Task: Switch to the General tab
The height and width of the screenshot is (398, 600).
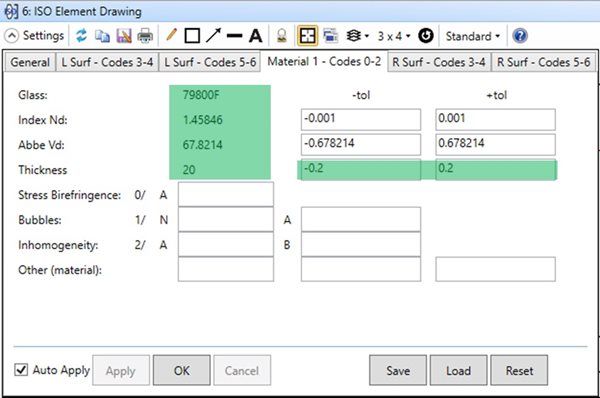Action: (30, 62)
